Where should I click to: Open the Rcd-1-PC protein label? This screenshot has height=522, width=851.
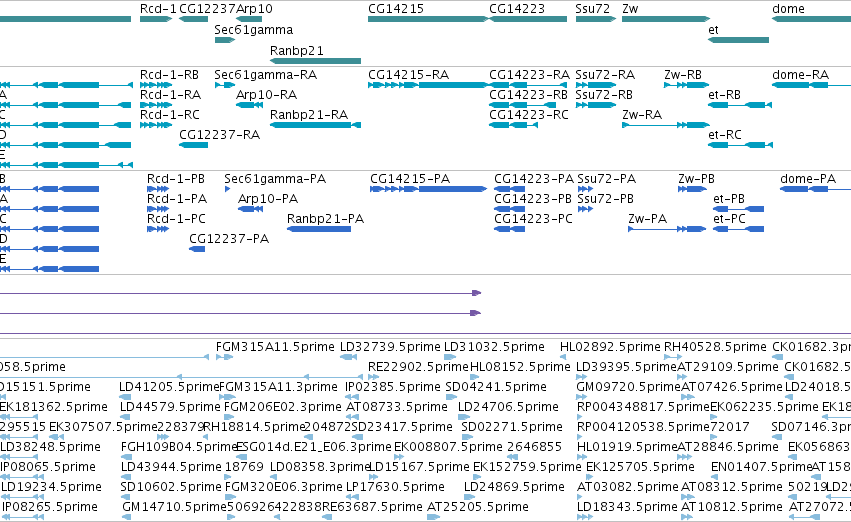pyautogui.click(x=176, y=219)
